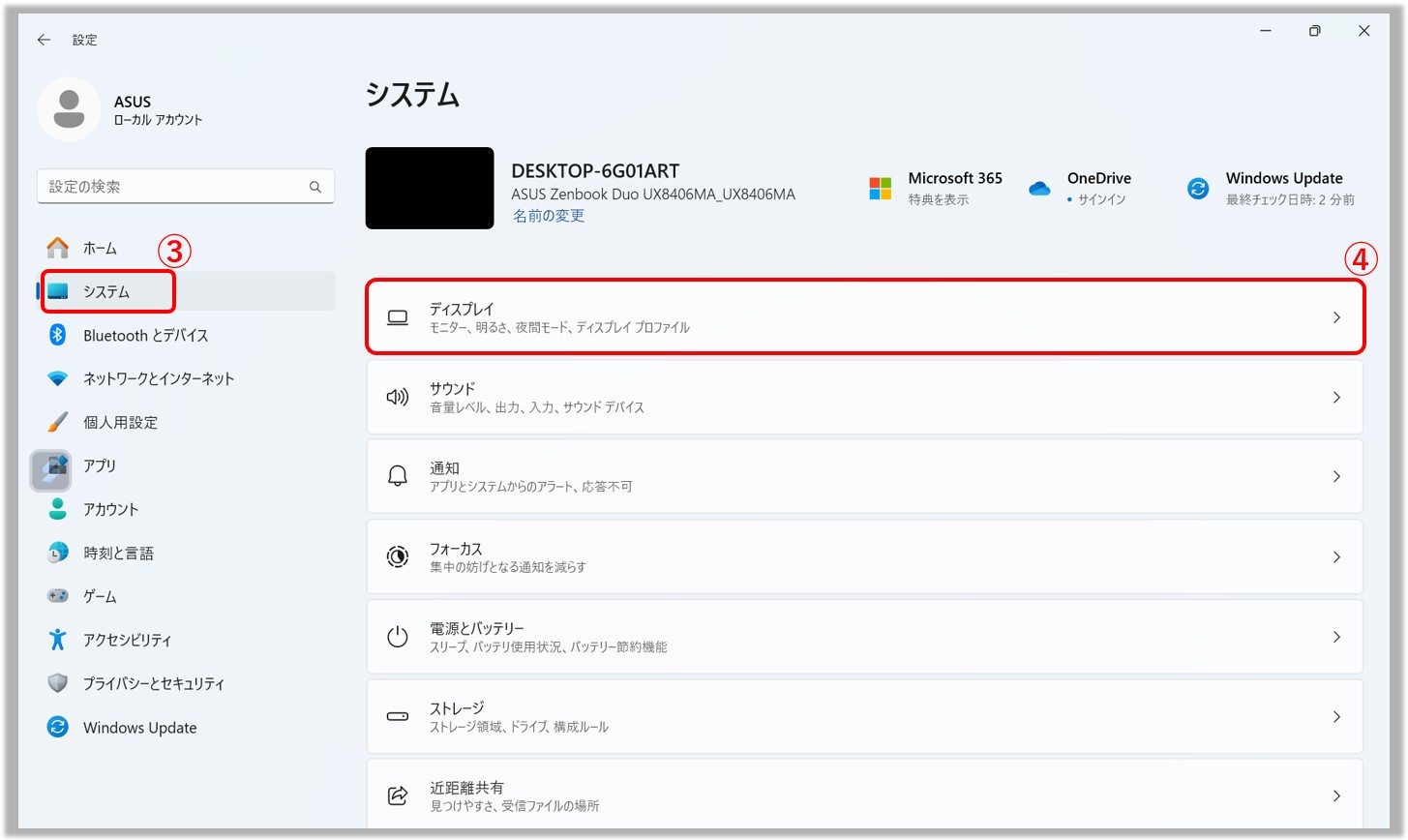Click the ディスプレイ laptop icon
Image resolution: width=1408 pixels, height=840 pixels.
pos(398,317)
